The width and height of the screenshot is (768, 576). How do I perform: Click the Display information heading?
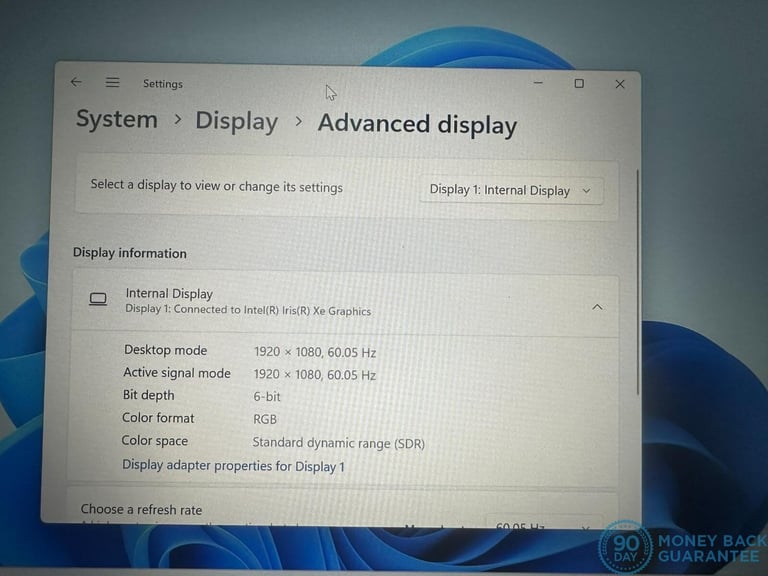[130, 253]
